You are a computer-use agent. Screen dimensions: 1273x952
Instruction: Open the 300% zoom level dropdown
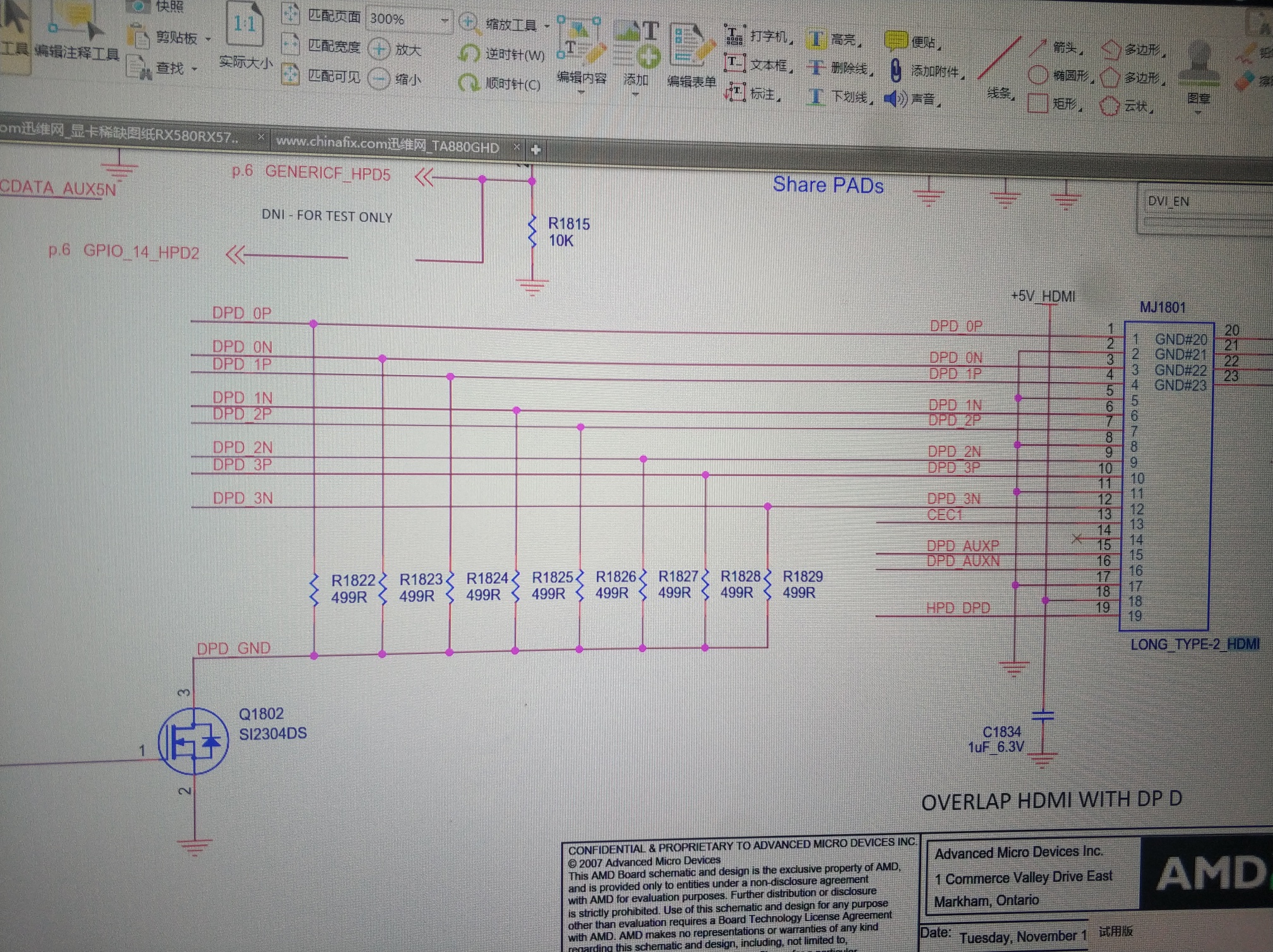(445, 20)
